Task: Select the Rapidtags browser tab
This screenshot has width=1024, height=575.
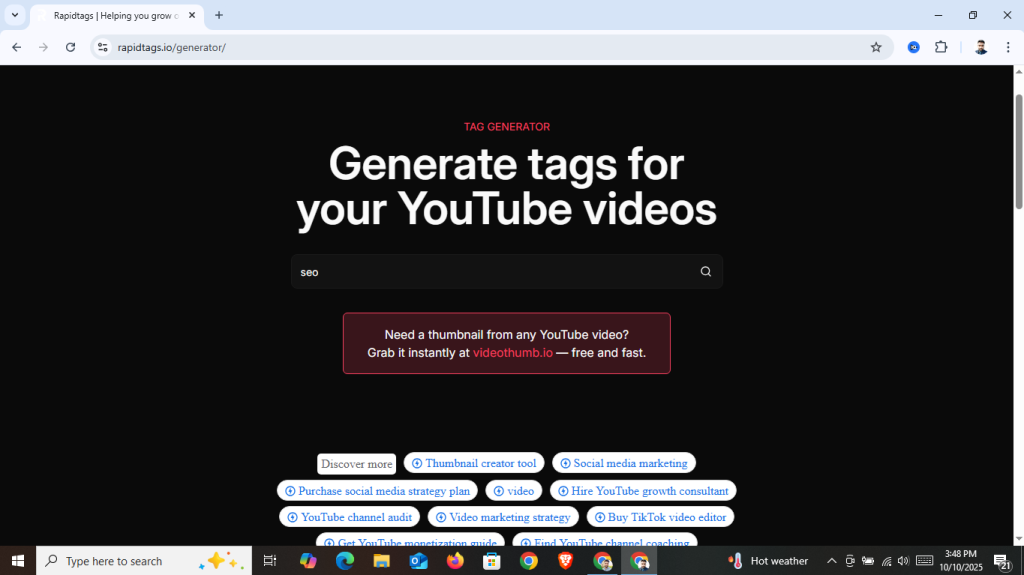Action: [110, 15]
